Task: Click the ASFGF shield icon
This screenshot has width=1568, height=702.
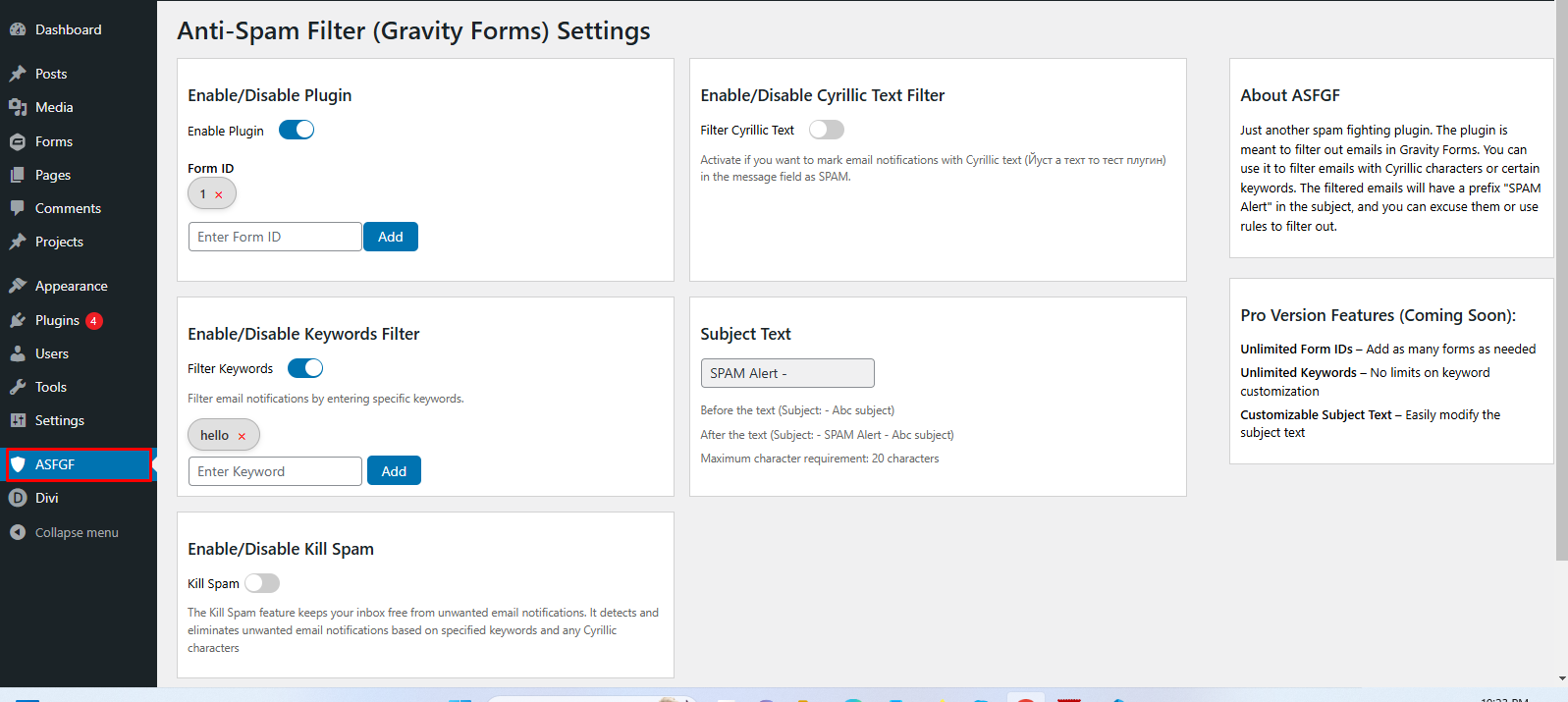Action: point(18,464)
